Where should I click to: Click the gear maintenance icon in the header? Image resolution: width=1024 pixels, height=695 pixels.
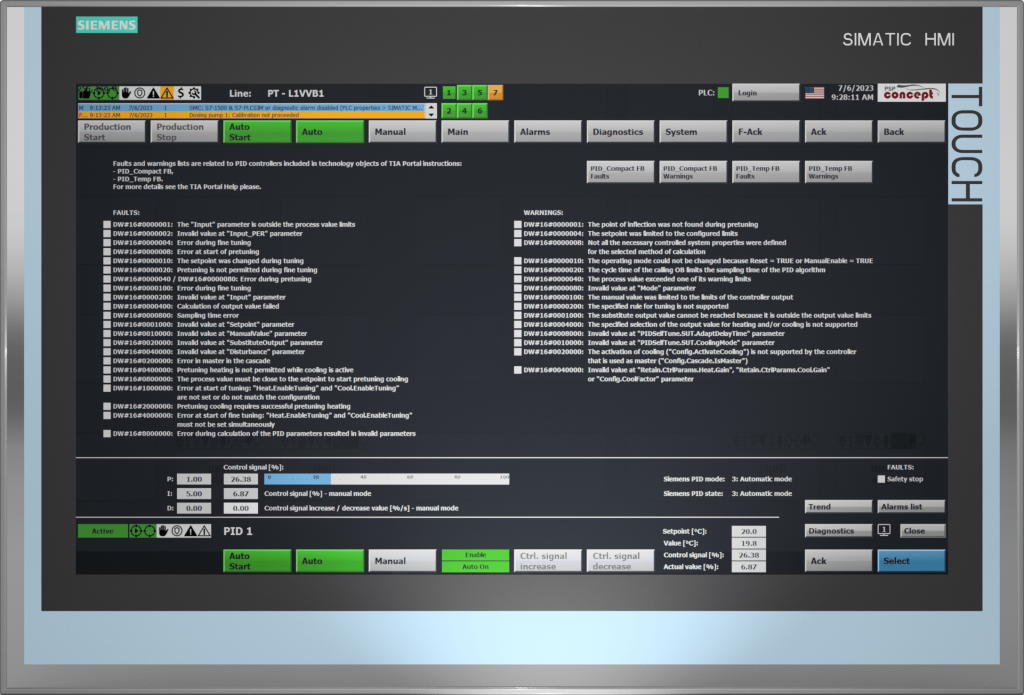(195, 93)
